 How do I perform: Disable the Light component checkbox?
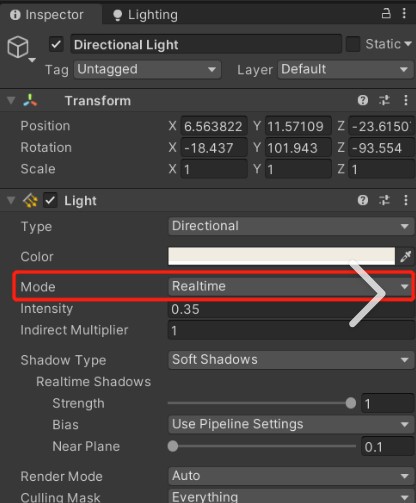coord(50,200)
